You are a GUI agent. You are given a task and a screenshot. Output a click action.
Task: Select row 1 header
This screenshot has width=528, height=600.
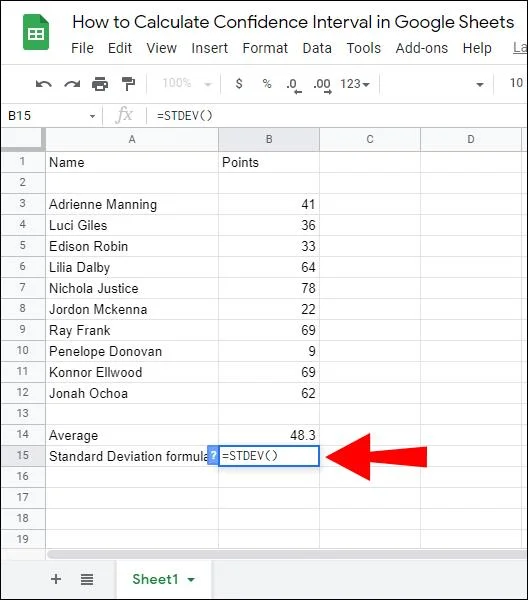23,162
